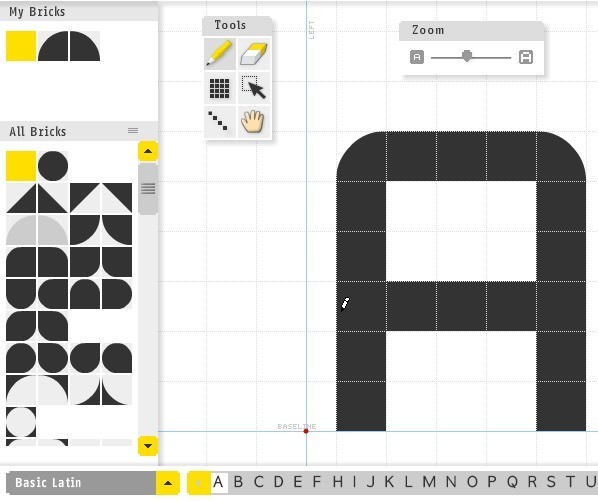Click the zoom-to-glyph A icon

[x=417, y=57]
